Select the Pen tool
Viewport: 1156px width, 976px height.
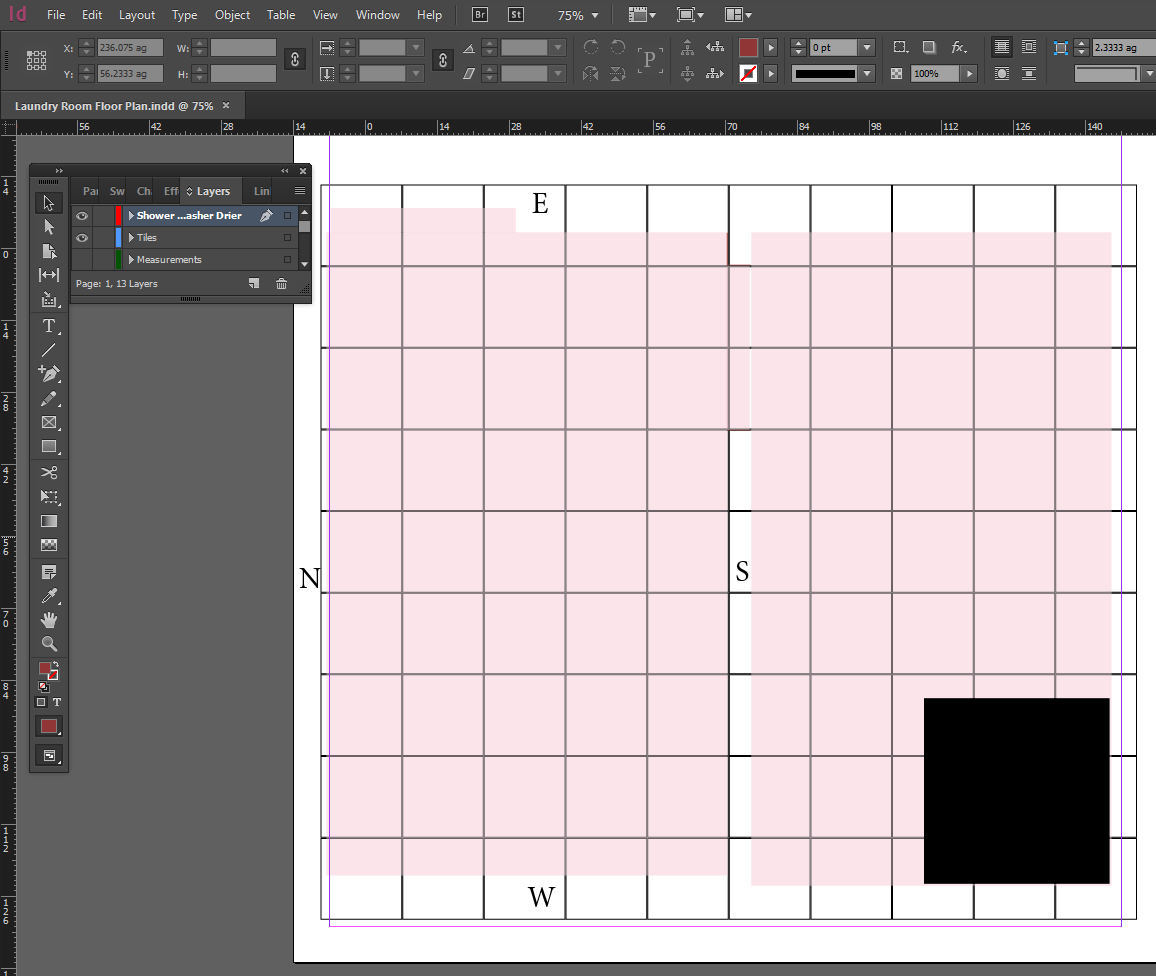[48, 374]
